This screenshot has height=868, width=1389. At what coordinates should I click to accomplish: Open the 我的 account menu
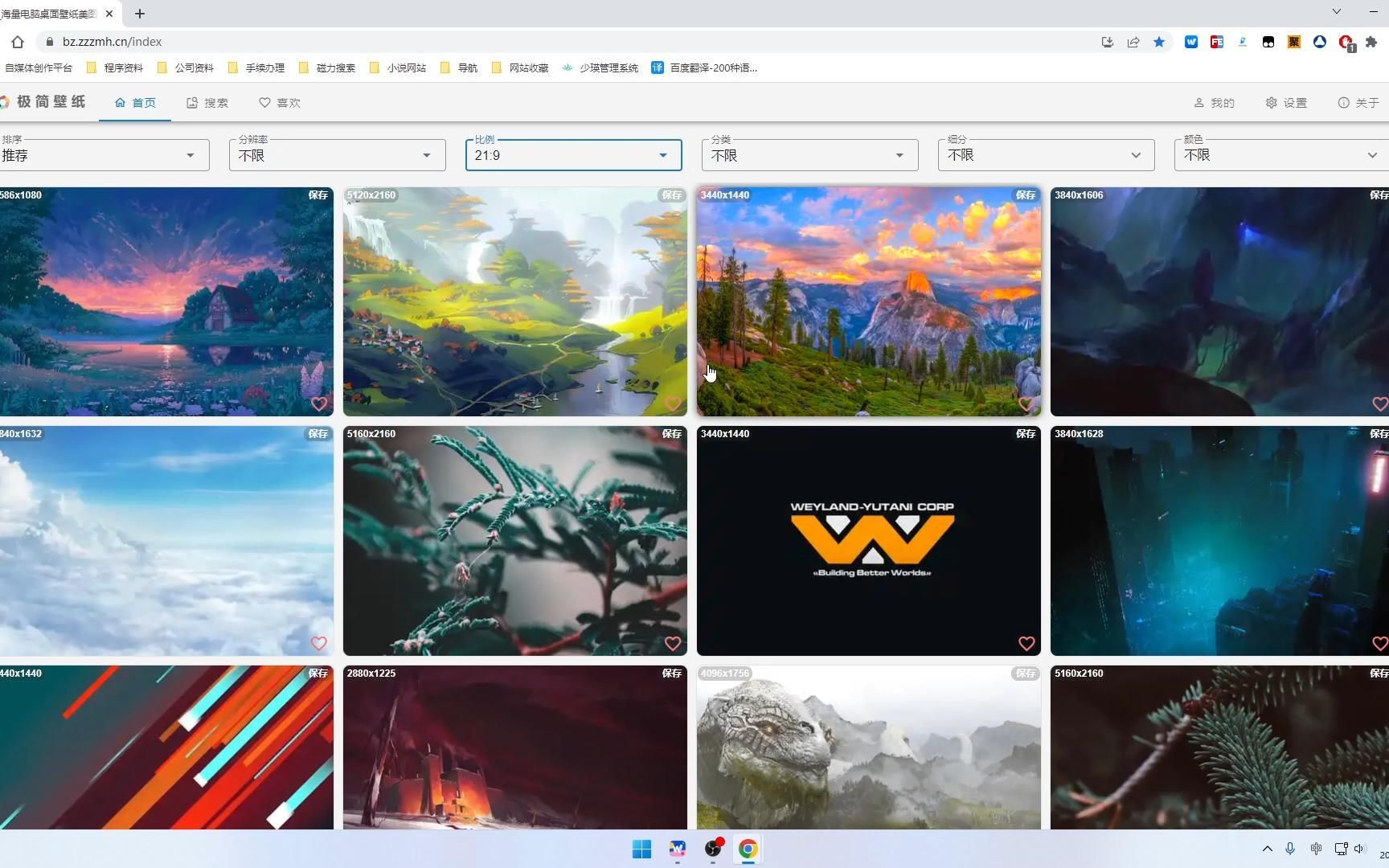tap(1214, 103)
